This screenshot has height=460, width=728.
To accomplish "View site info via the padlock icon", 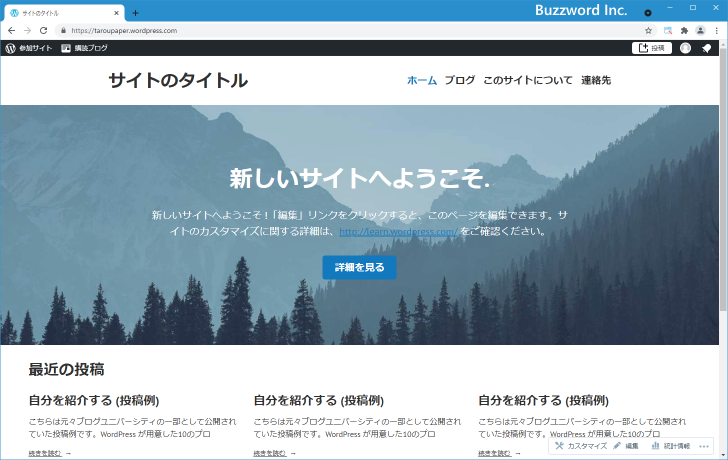I will pos(64,31).
